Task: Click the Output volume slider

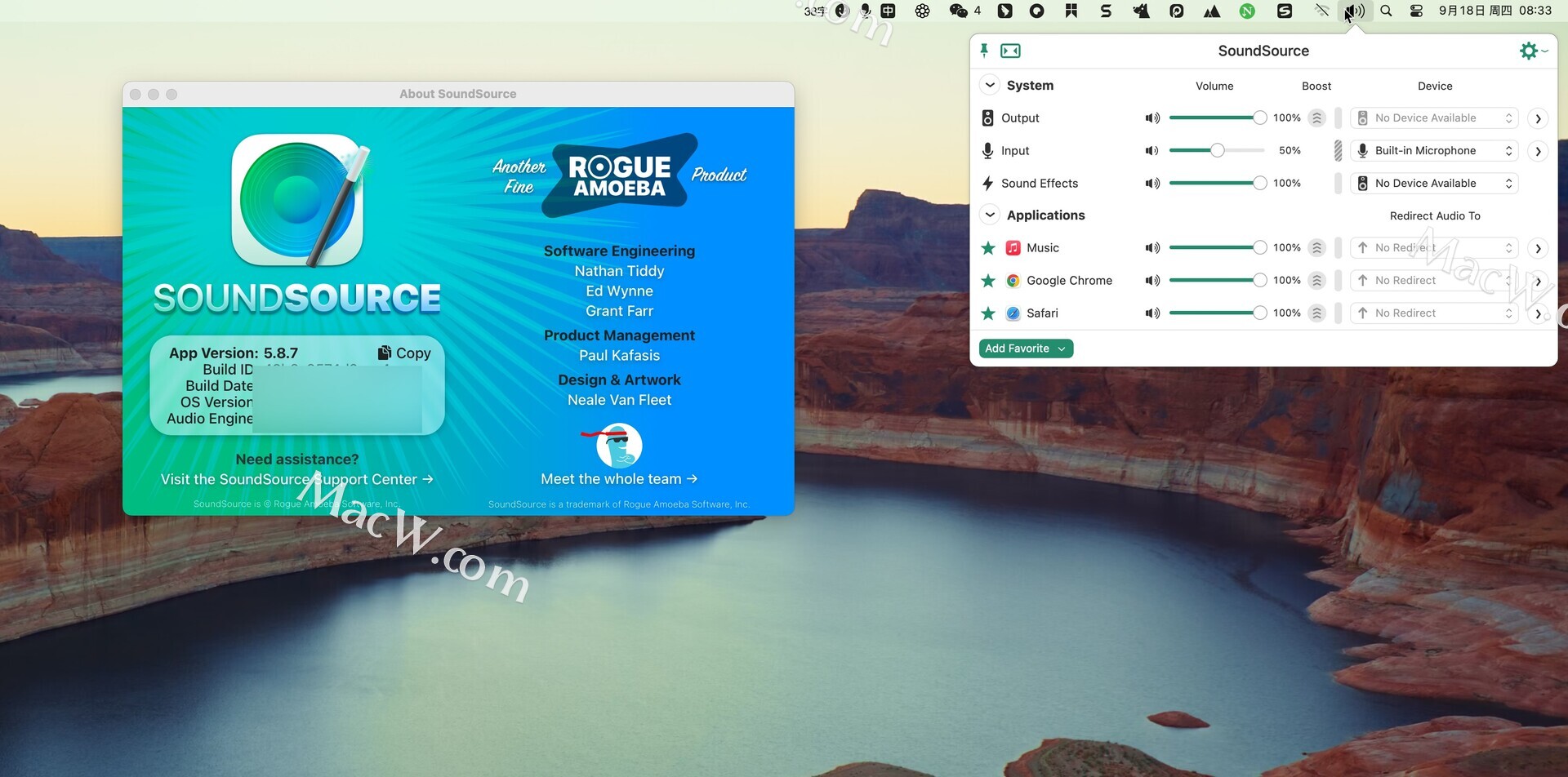Action: [1217, 118]
